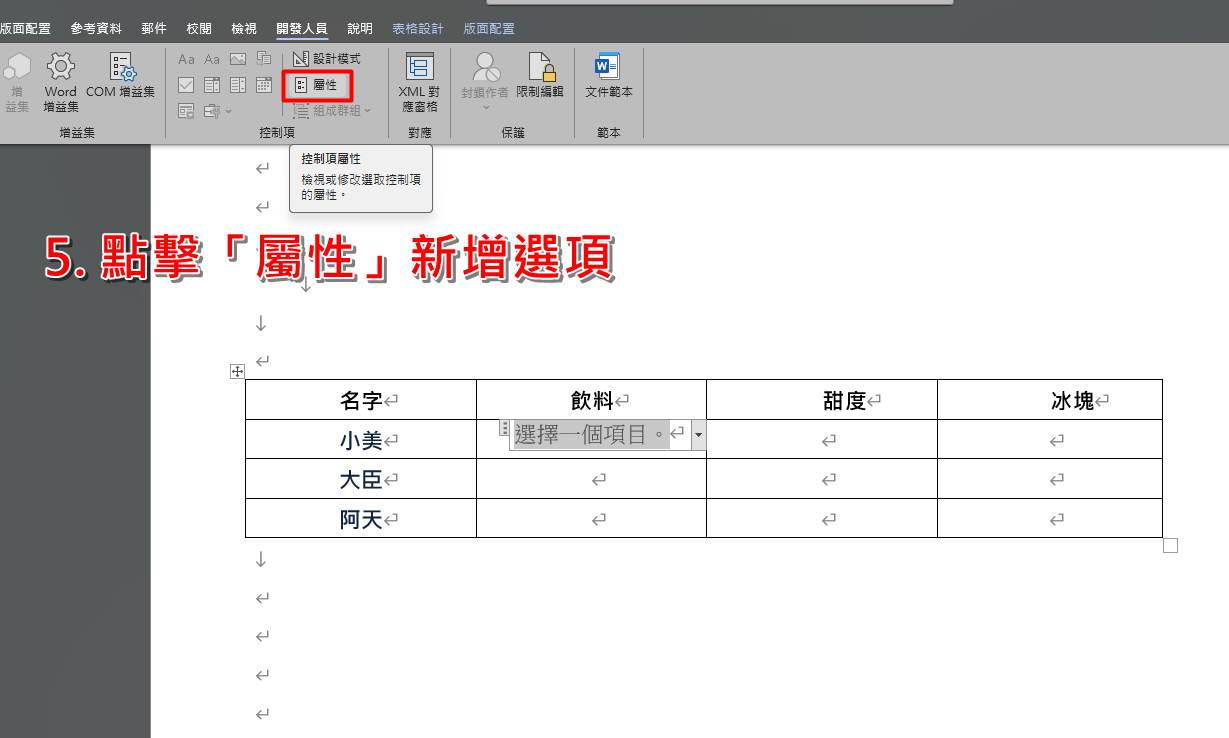
Task: Open Word add-ins (Word 增益集)
Action: tap(61, 82)
